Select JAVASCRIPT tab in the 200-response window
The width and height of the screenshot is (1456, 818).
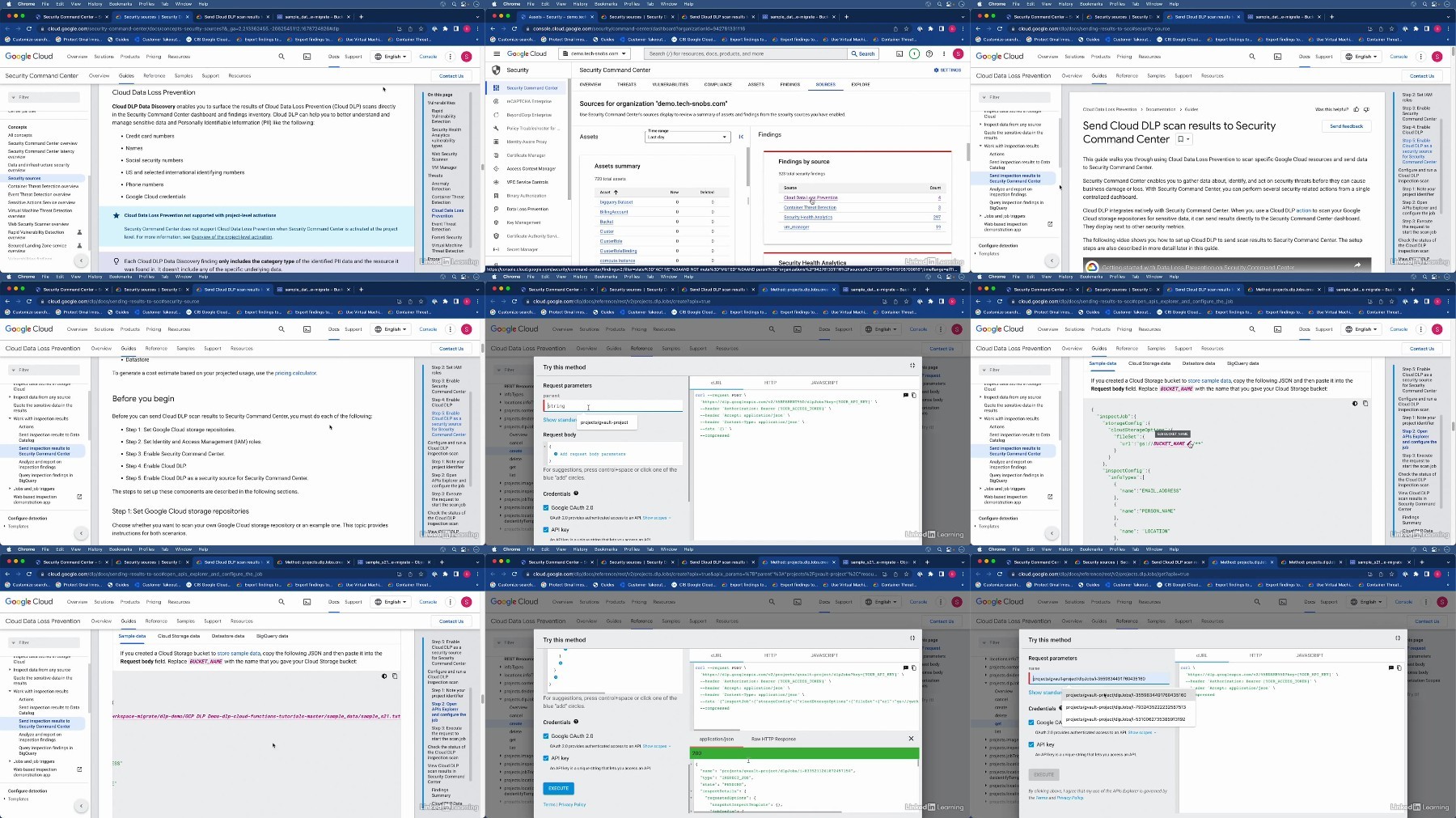(824, 655)
